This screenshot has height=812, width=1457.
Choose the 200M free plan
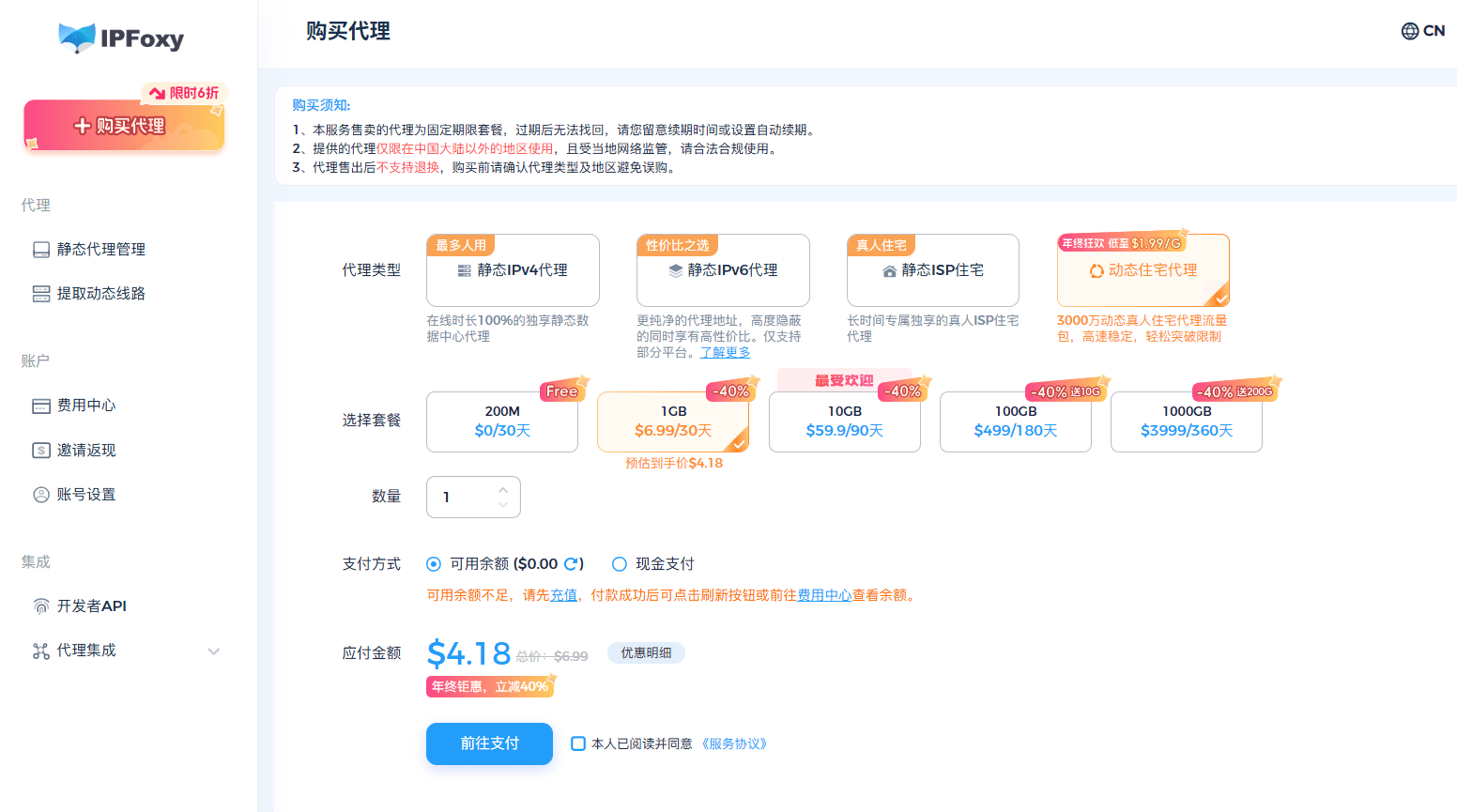point(502,421)
